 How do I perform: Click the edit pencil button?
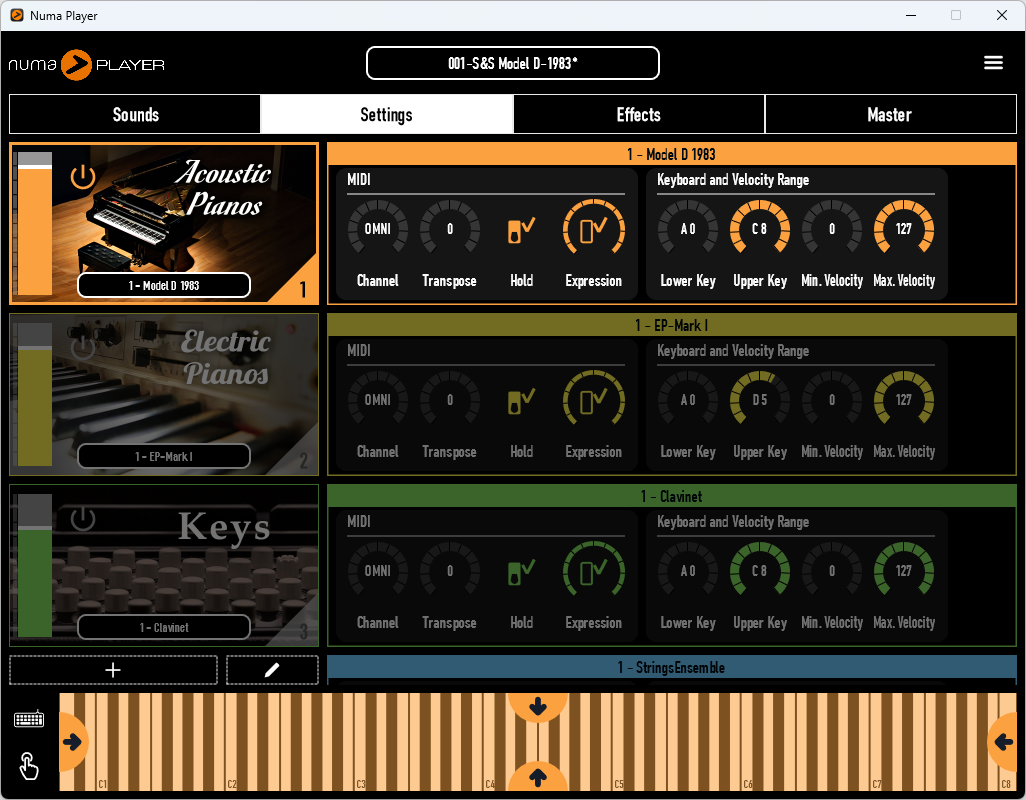(x=272, y=670)
